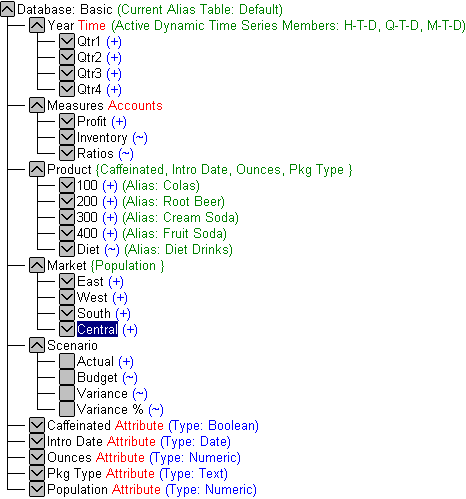Select the Variance % member label
The height and width of the screenshot is (499, 466).
(110, 409)
